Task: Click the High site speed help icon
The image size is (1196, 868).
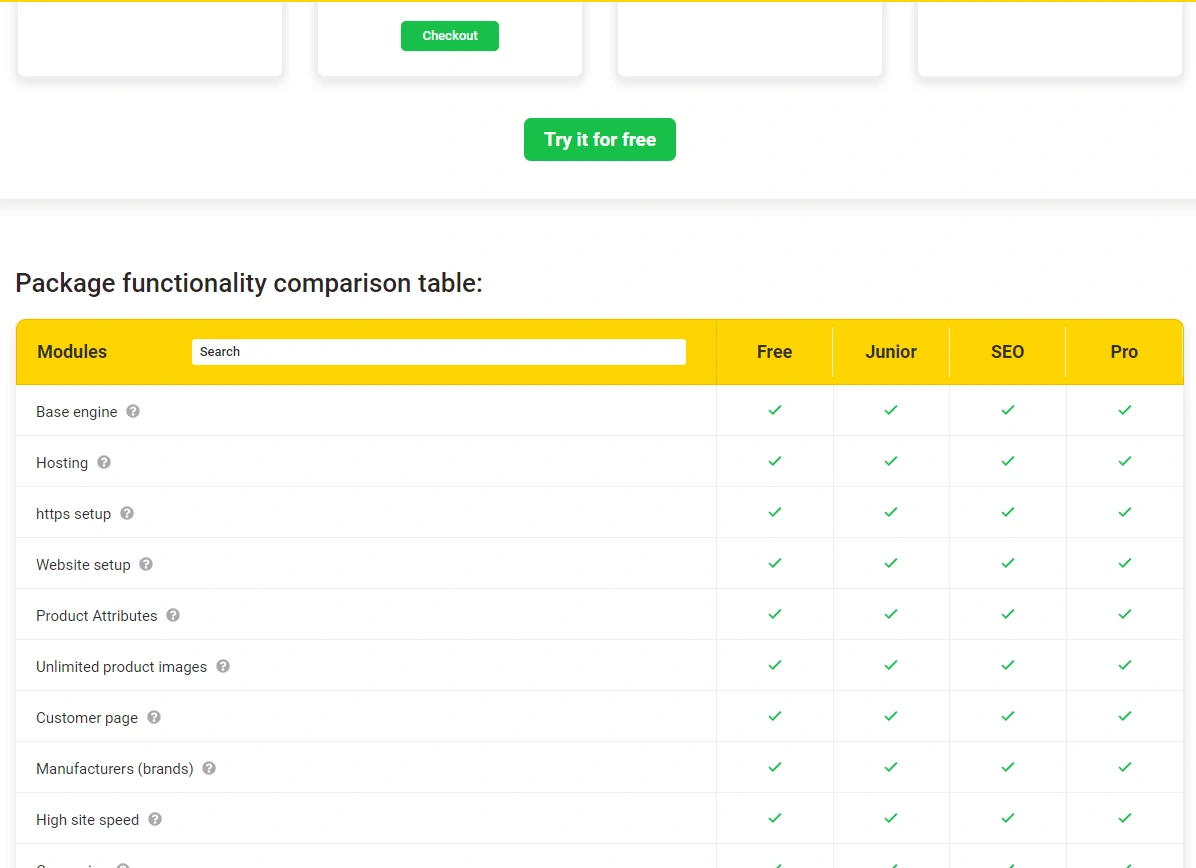Action: point(155,819)
